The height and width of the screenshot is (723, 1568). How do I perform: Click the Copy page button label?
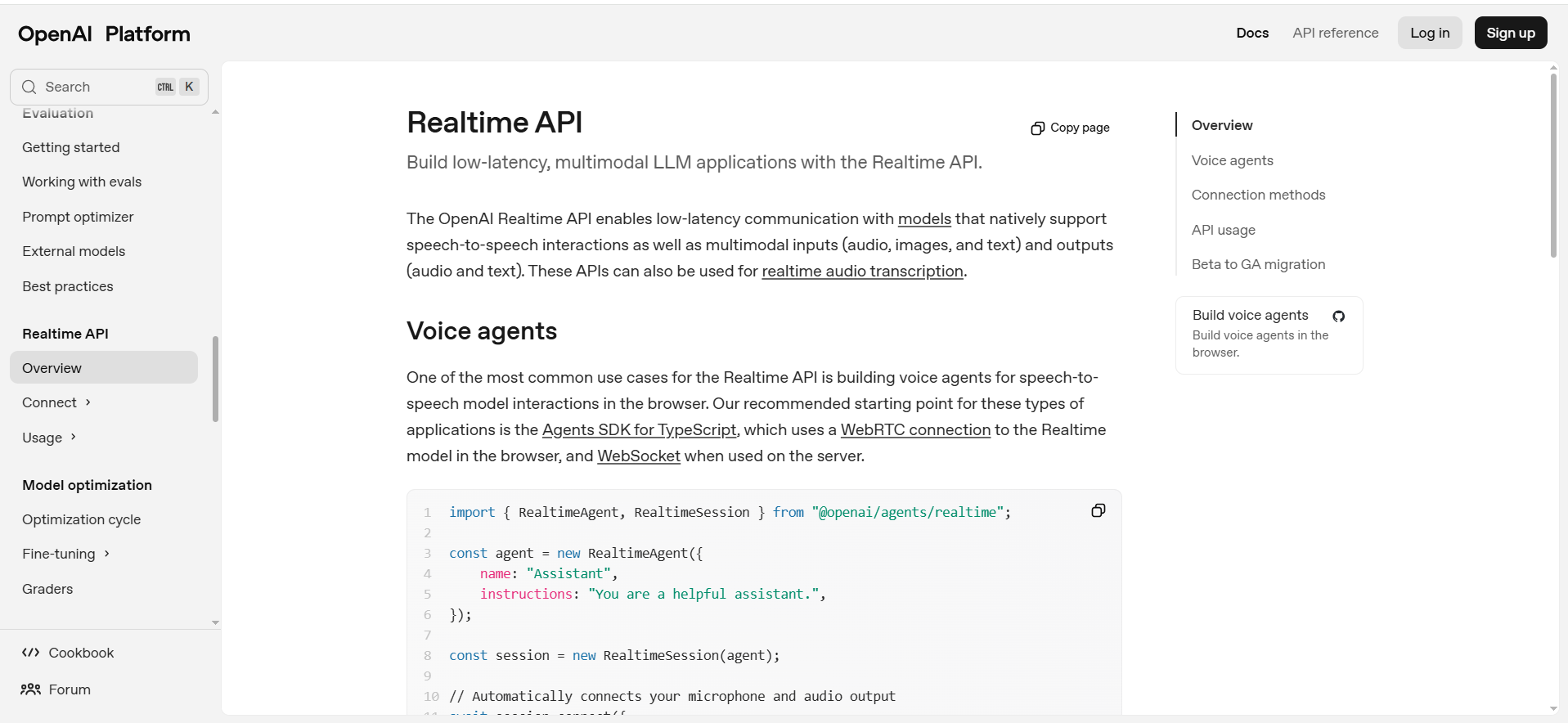[1080, 128]
